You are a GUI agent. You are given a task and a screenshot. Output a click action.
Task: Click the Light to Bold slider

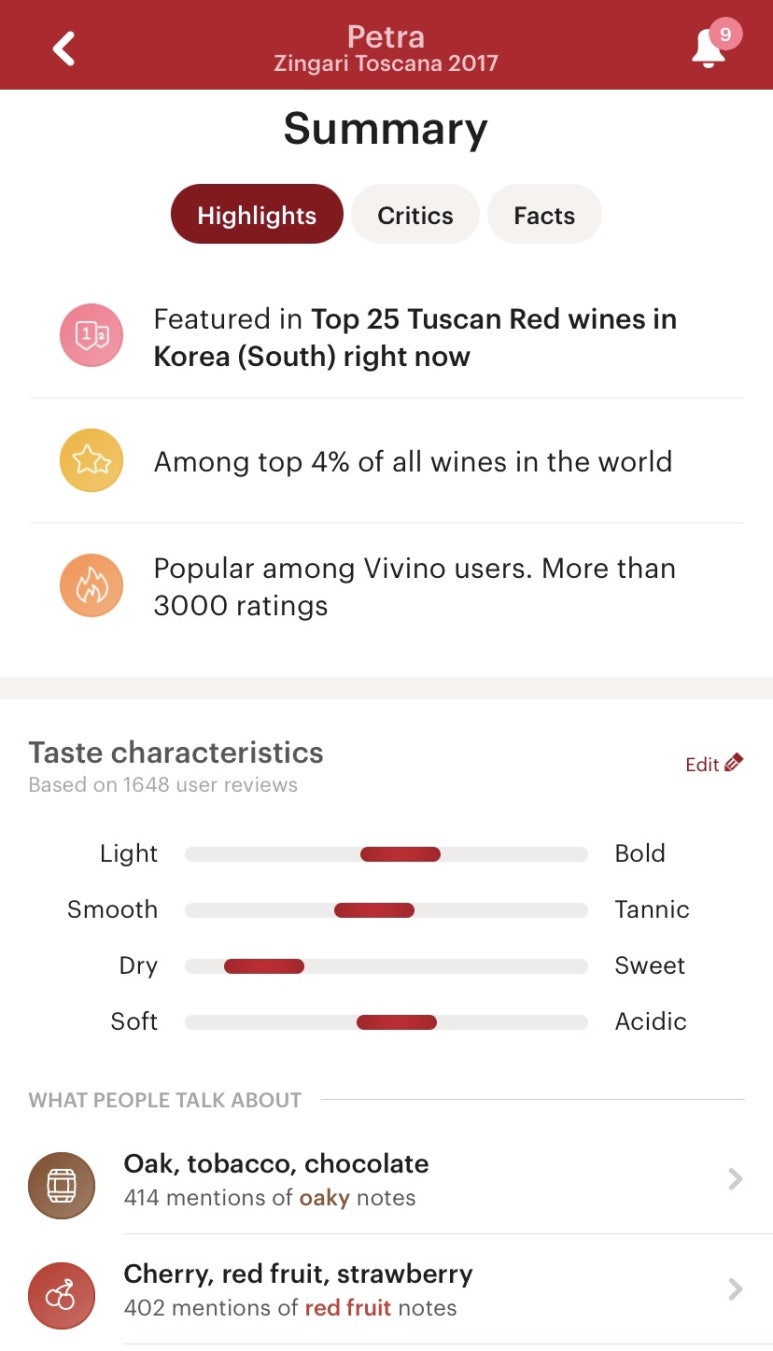[x=386, y=854]
